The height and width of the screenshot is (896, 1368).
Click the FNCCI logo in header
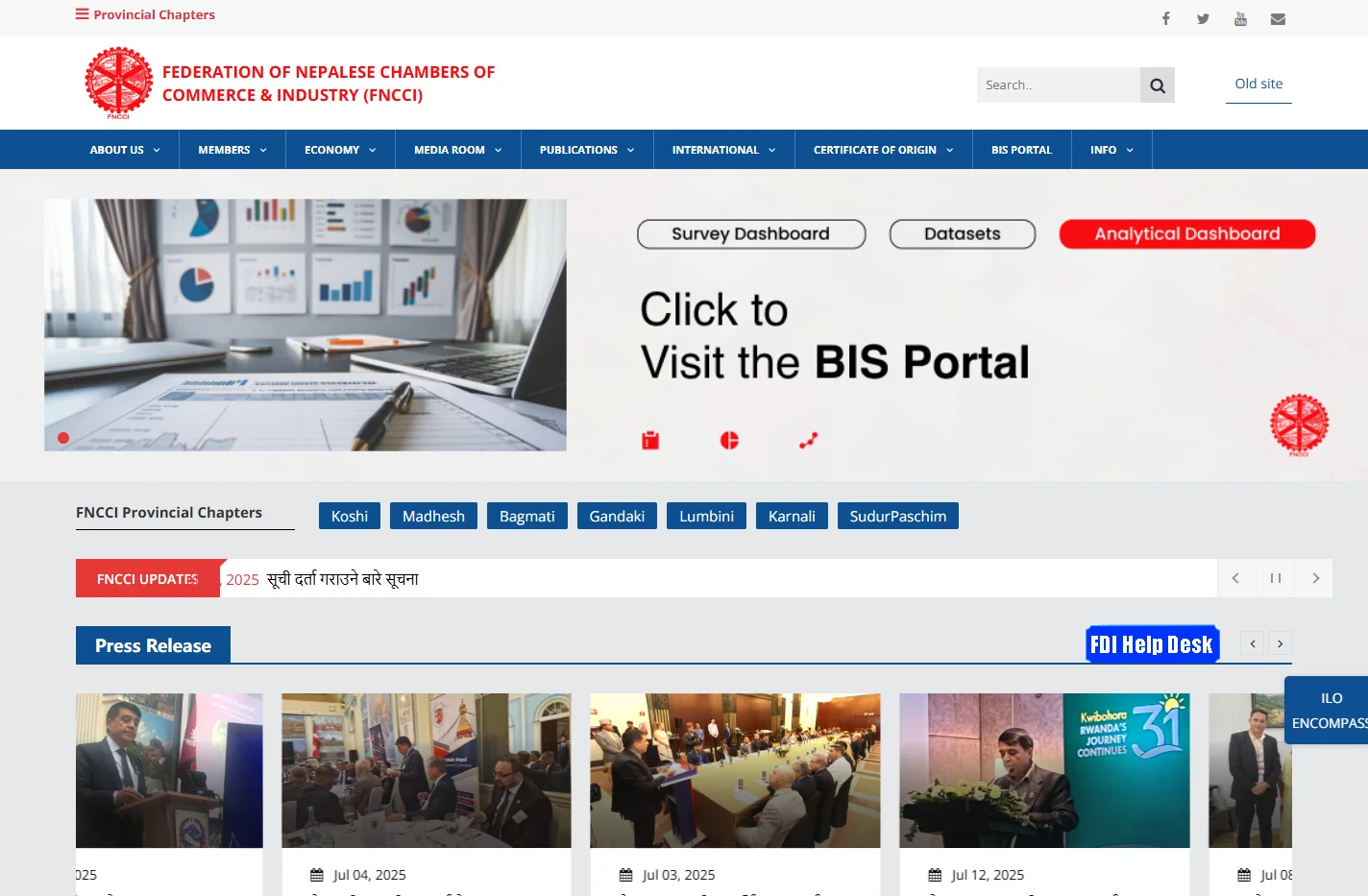tap(118, 83)
